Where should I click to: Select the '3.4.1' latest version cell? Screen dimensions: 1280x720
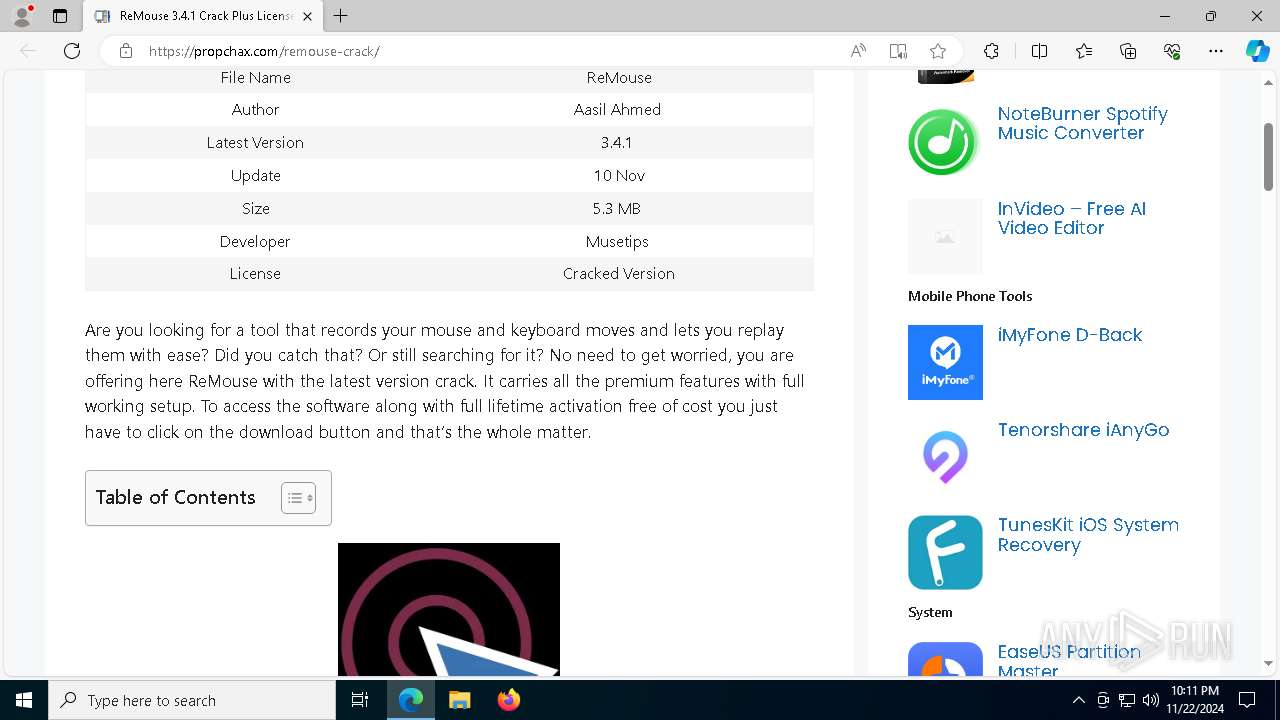[617, 143]
